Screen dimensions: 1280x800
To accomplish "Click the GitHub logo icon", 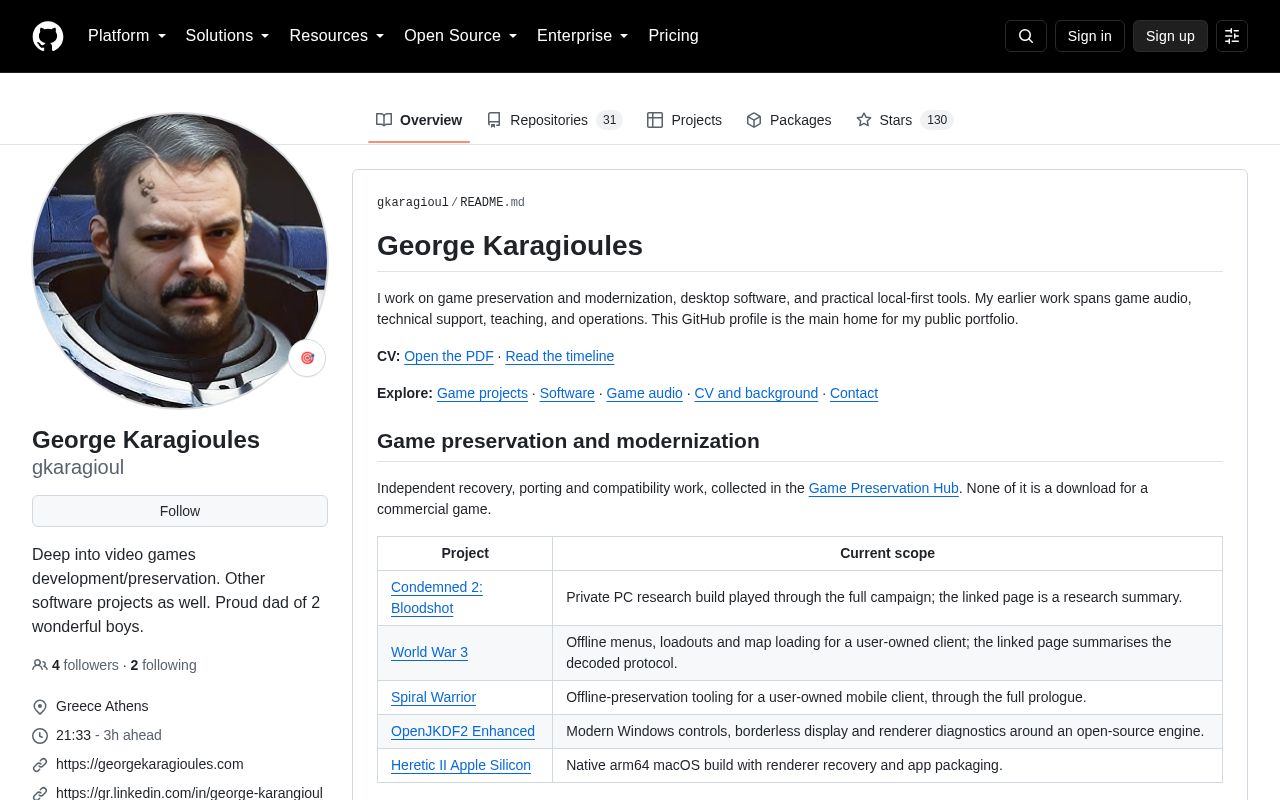I will [x=48, y=36].
